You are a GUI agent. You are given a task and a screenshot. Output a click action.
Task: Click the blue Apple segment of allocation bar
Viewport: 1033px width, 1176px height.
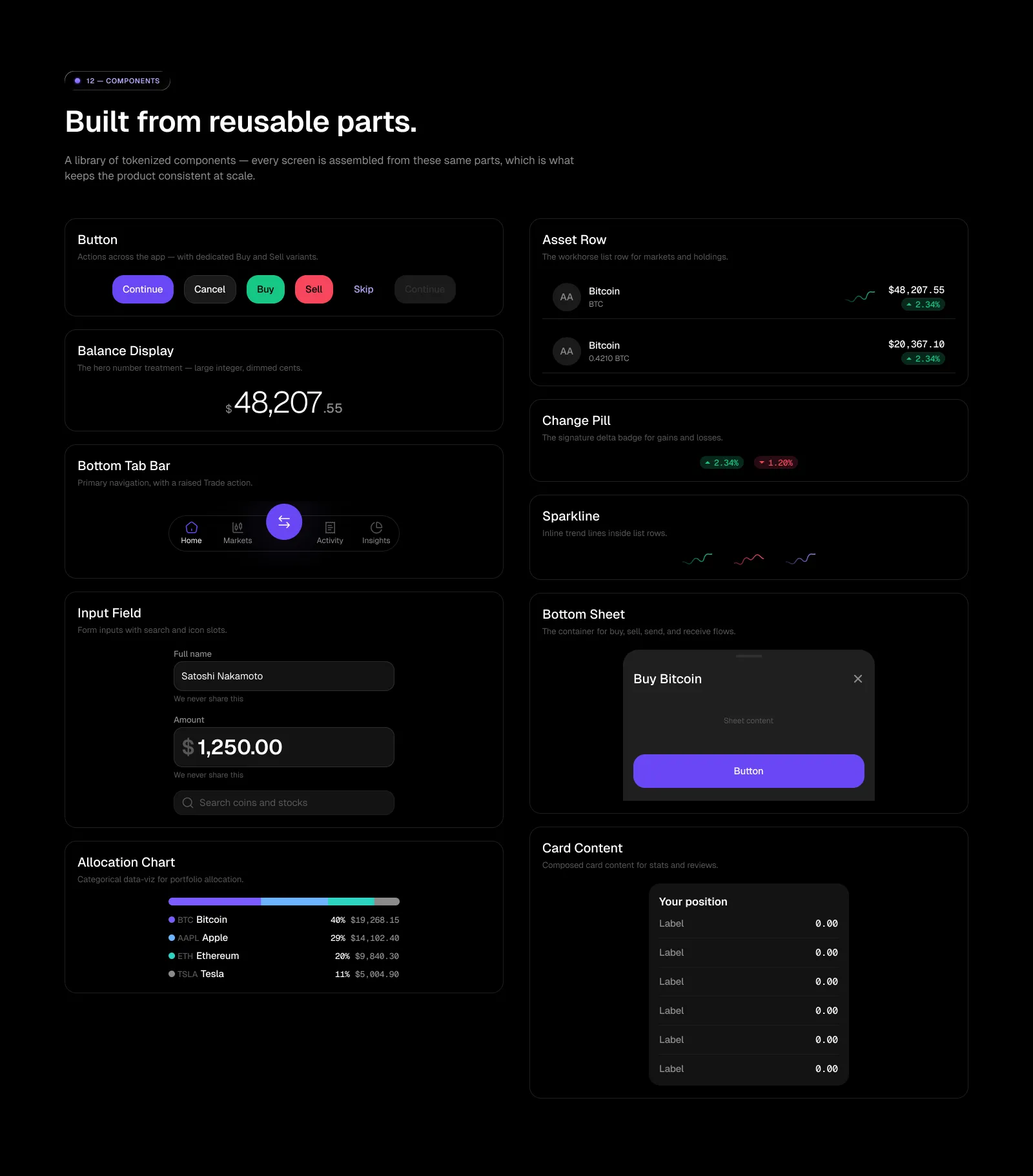click(x=294, y=902)
